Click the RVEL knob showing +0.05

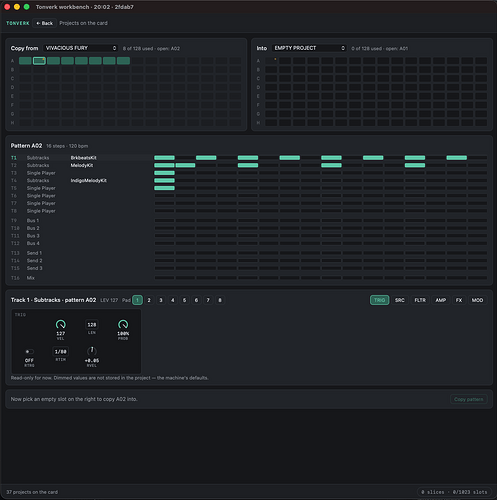(x=92, y=351)
